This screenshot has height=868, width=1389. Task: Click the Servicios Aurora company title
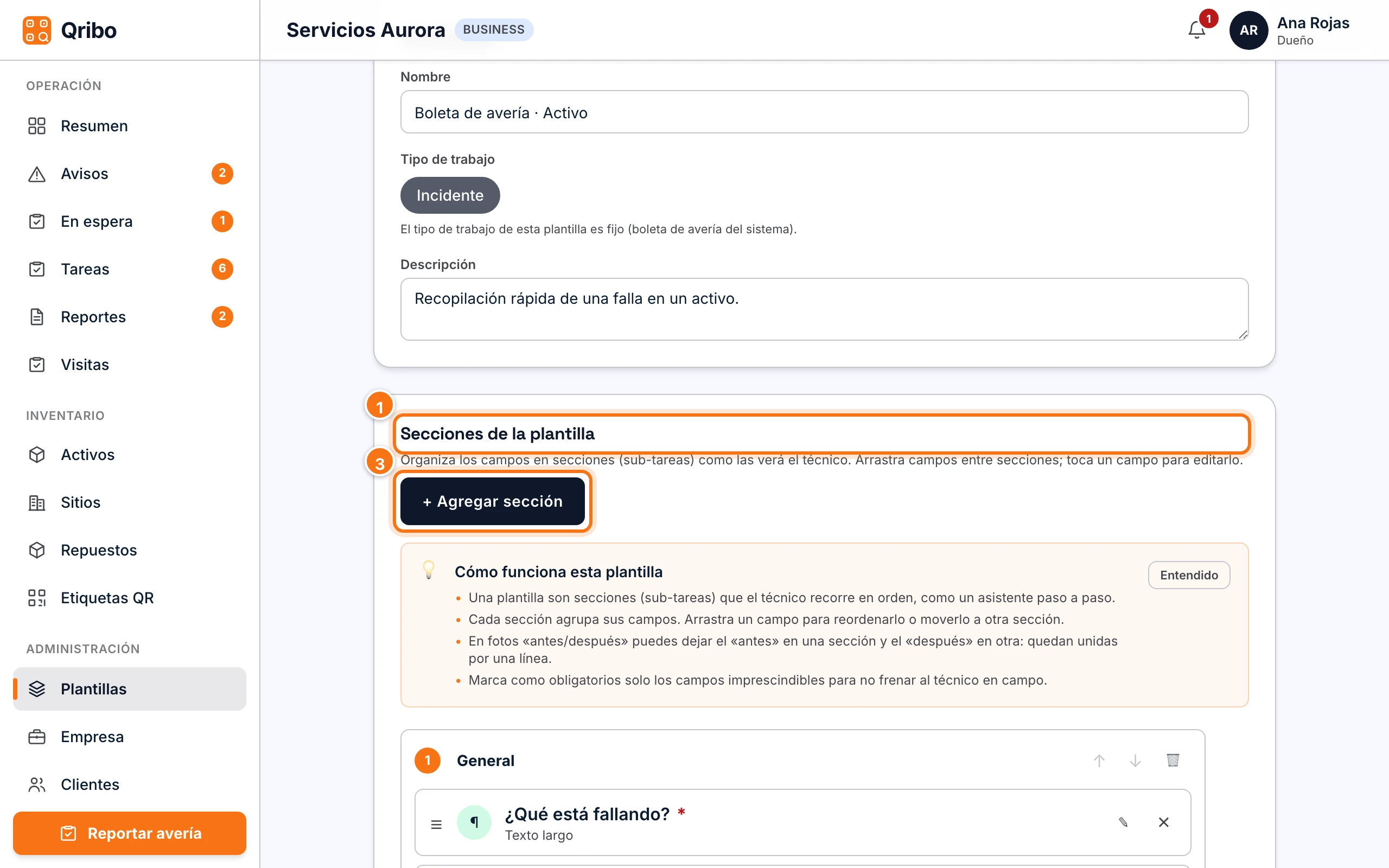tap(366, 30)
